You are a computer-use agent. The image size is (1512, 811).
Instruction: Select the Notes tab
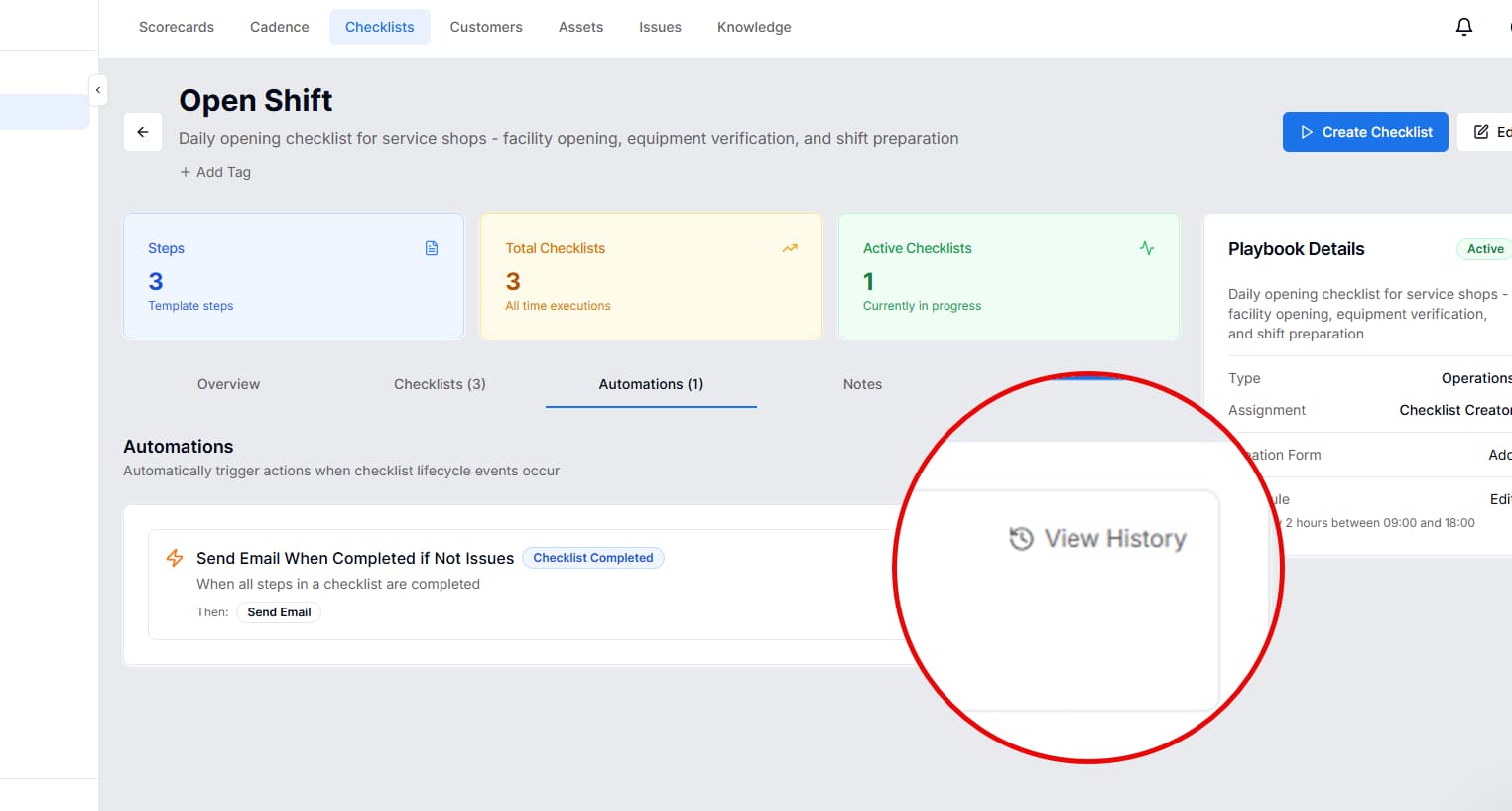click(x=862, y=384)
